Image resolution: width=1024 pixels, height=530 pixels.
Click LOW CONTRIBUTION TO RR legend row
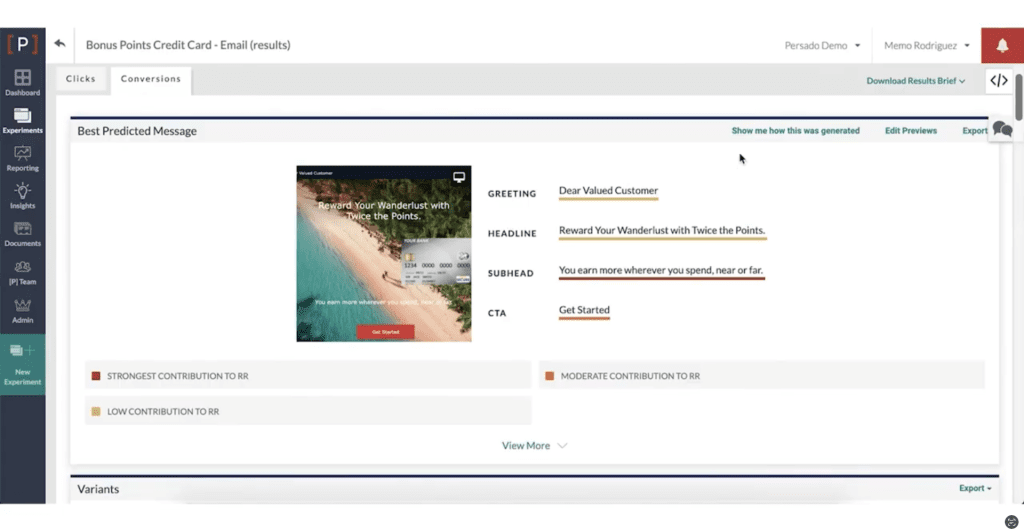click(x=308, y=412)
